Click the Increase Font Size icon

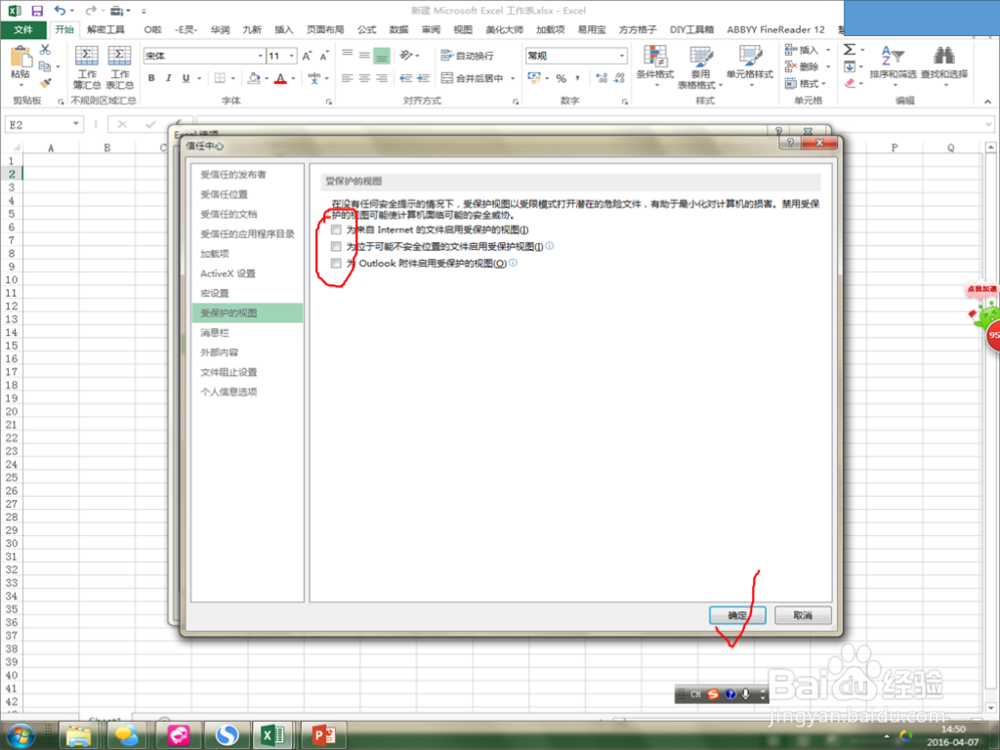point(307,56)
